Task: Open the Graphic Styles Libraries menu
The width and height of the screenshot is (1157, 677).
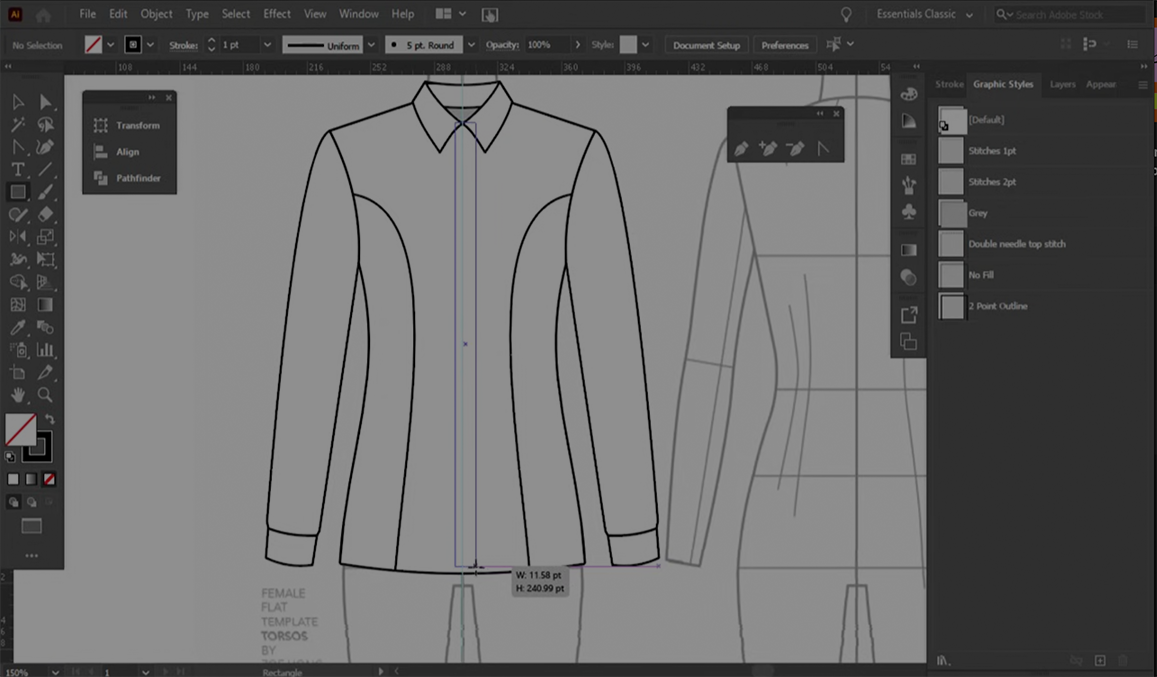Action: pos(943,661)
